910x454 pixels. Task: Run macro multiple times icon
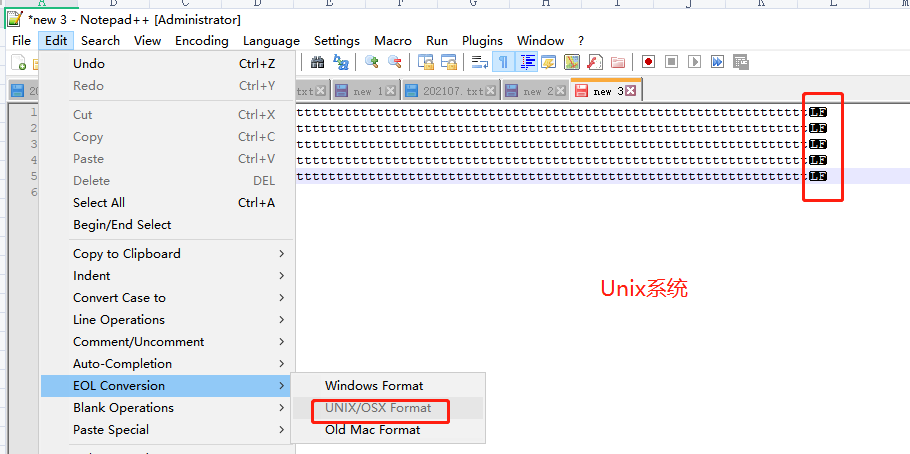pos(718,62)
